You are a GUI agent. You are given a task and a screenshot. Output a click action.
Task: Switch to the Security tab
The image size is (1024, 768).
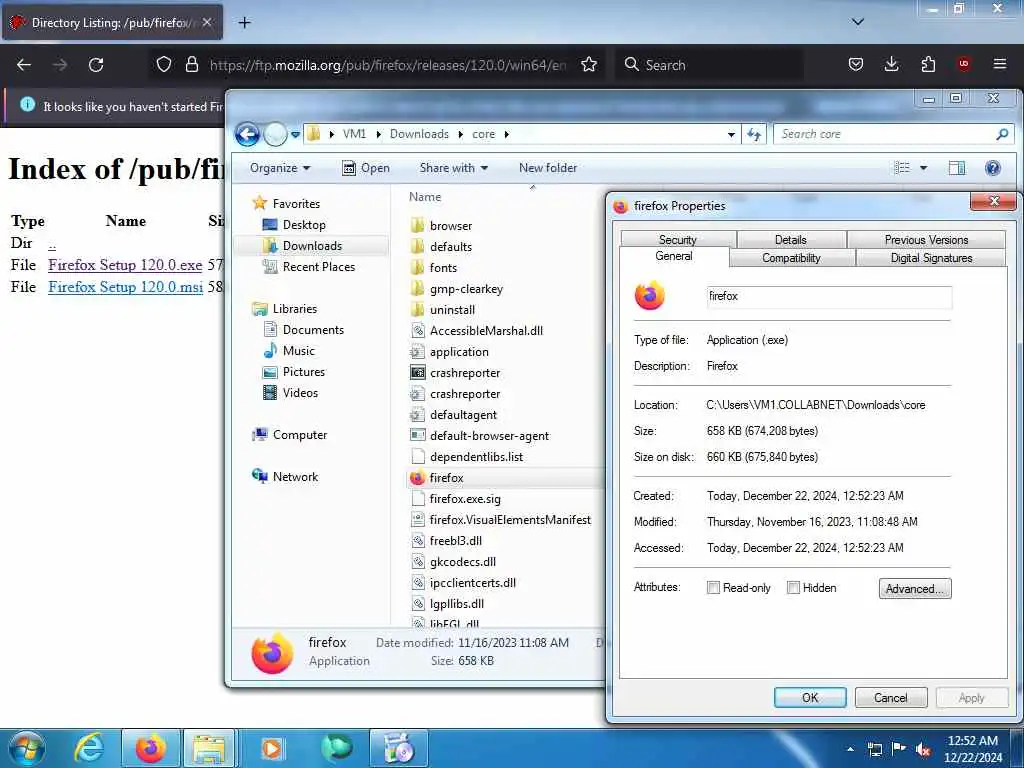(x=677, y=240)
